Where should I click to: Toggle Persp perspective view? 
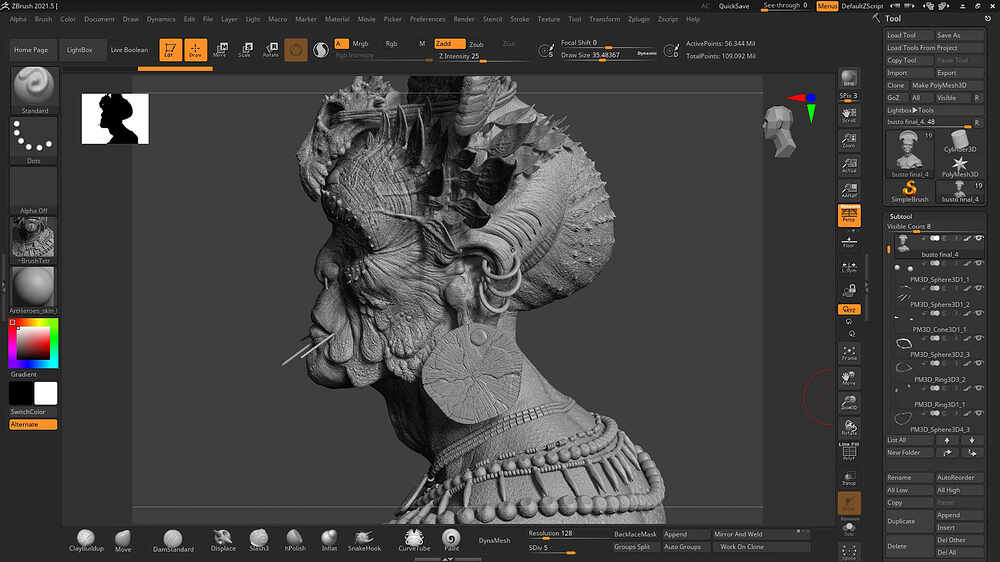[849, 216]
